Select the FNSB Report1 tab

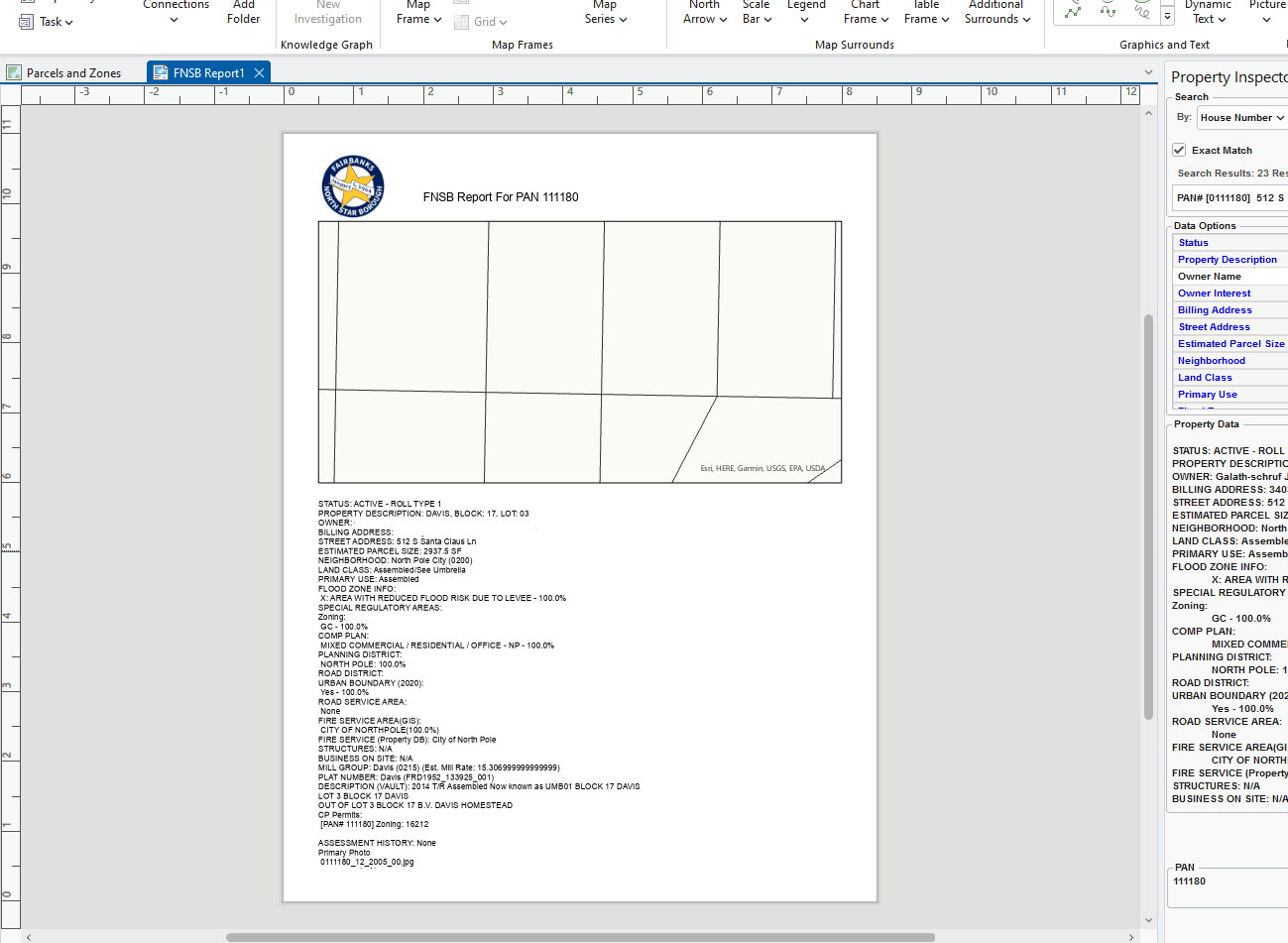203,71
